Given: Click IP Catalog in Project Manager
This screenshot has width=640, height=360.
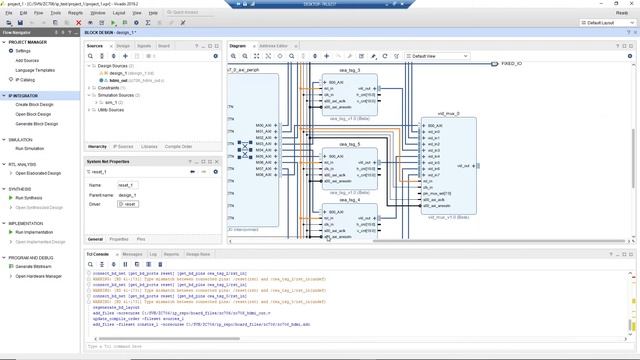Looking at the screenshot, I should coord(25,80).
